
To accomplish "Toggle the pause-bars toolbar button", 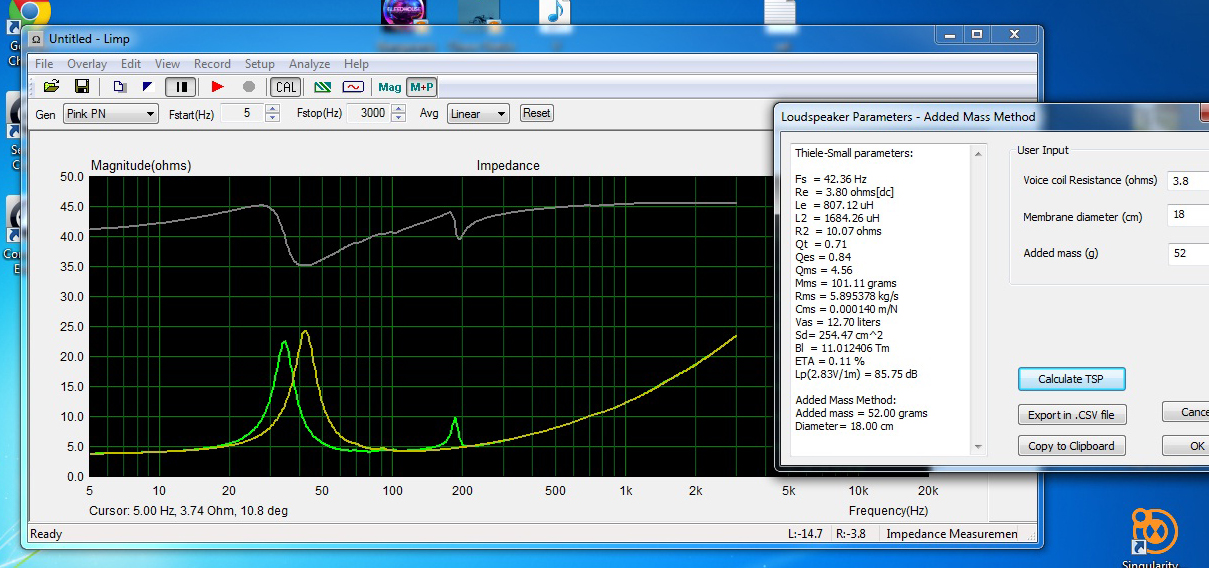I will click(x=181, y=87).
